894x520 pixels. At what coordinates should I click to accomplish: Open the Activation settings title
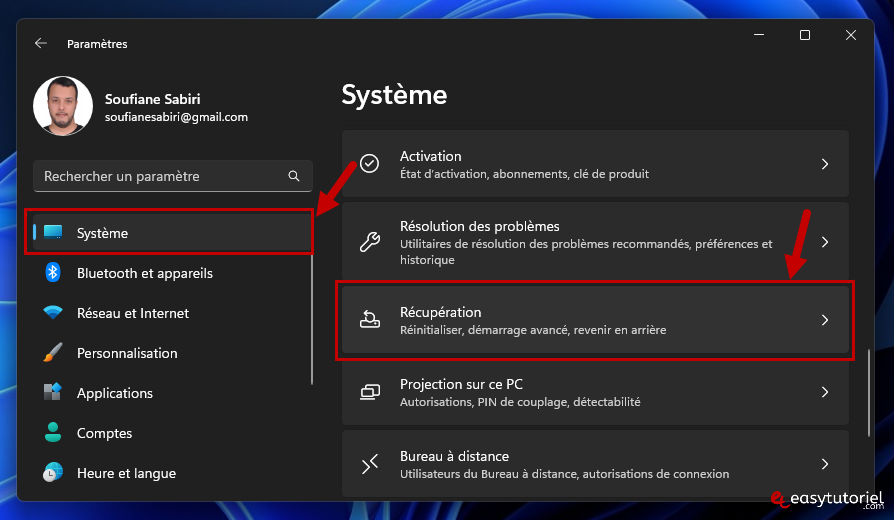[430, 156]
